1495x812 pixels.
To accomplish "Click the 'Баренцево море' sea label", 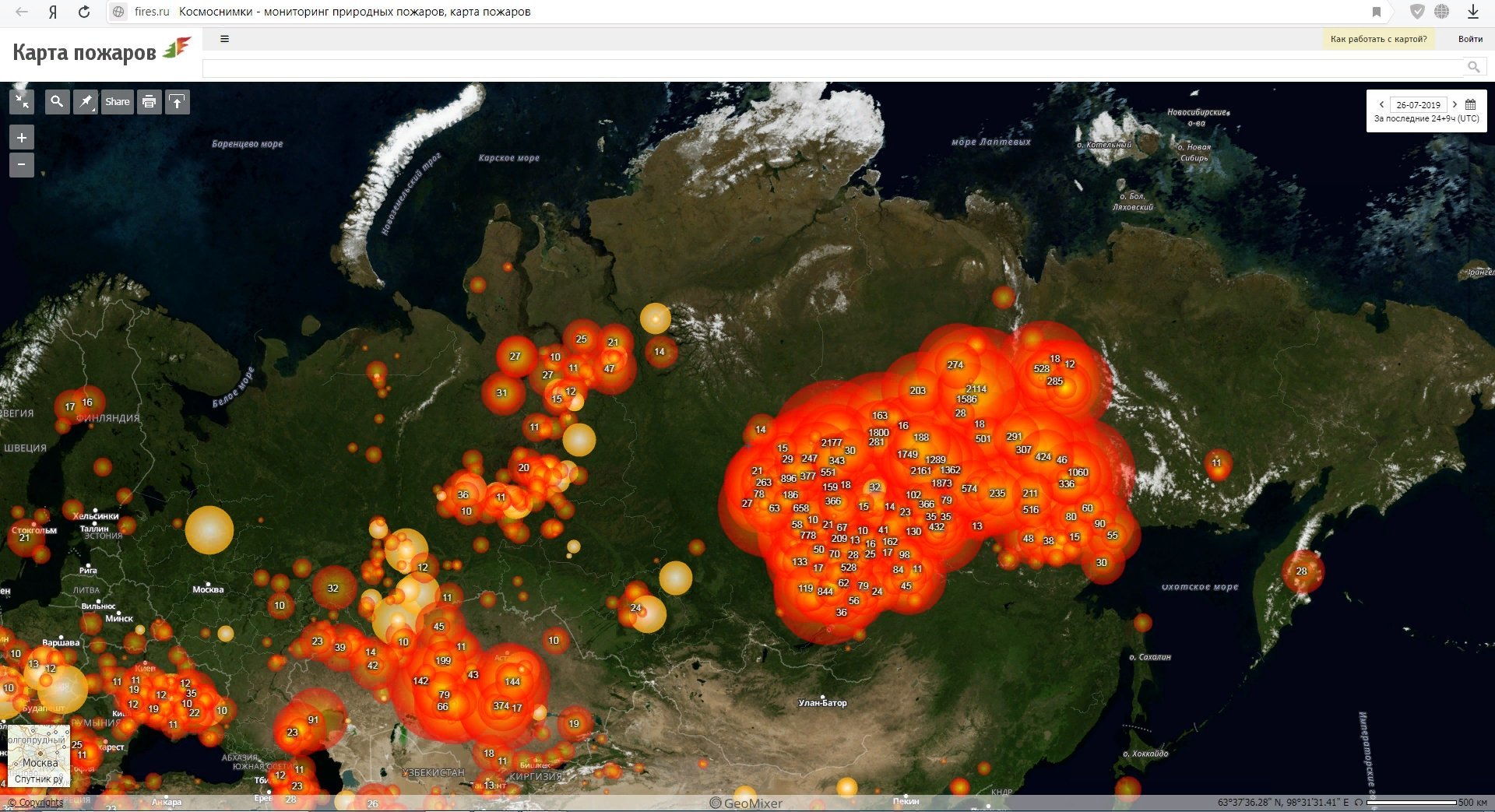I will [248, 143].
